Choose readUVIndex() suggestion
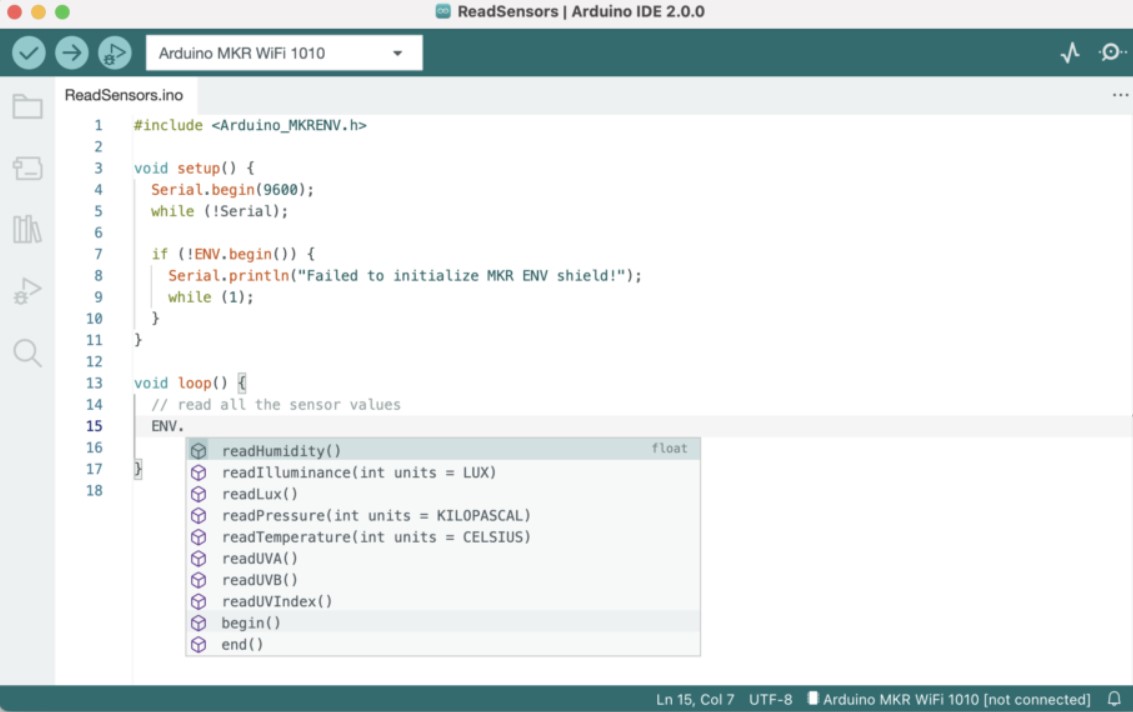 (443, 601)
